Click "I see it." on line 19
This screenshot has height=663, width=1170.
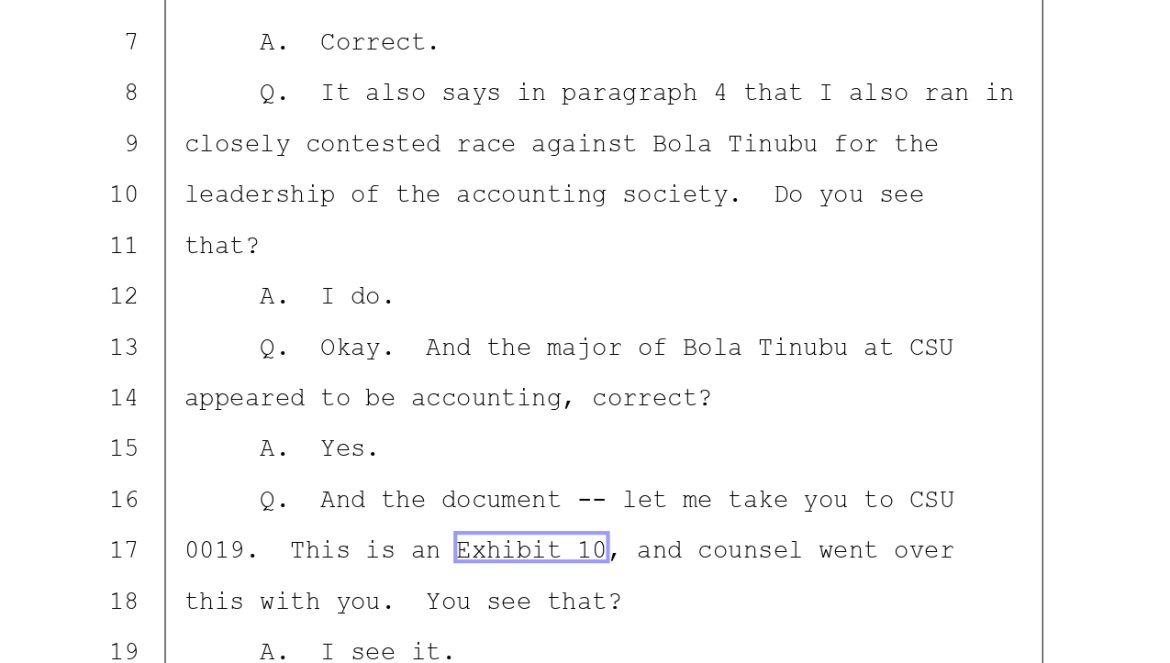tap(387, 652)
